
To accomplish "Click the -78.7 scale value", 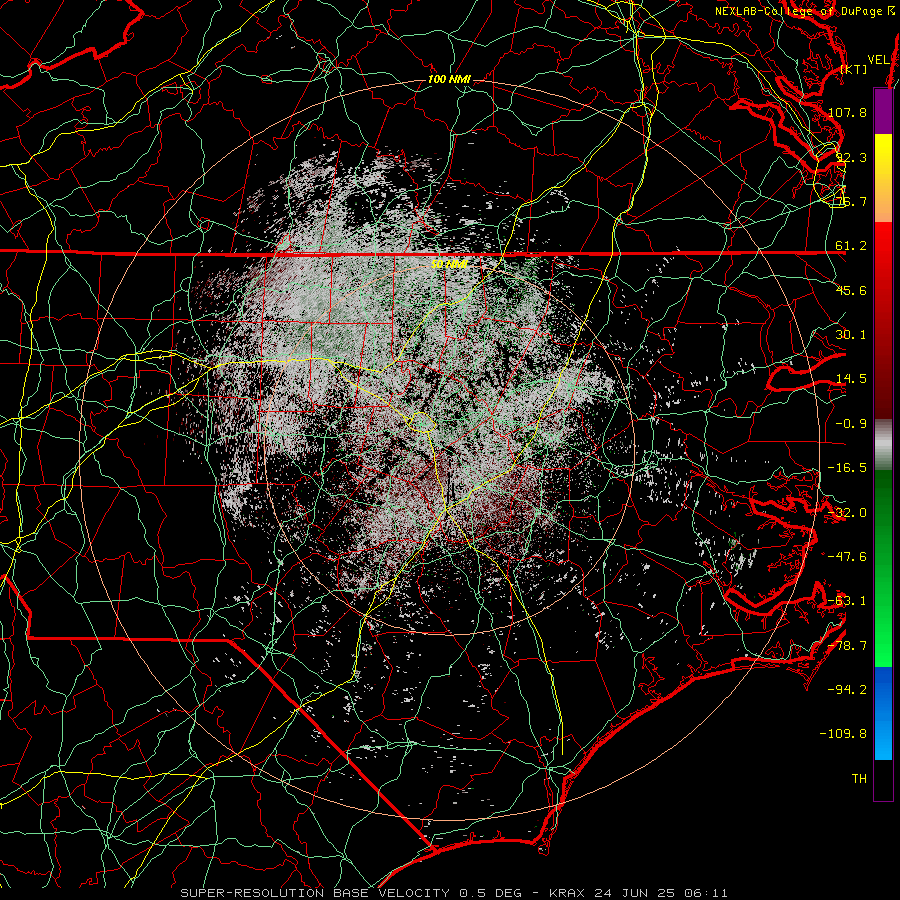I will click(x=847, y=645).
